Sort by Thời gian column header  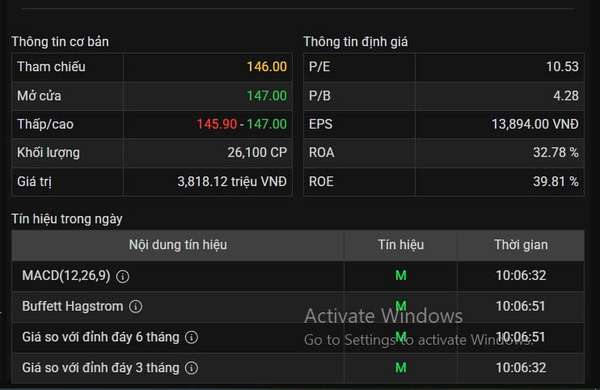[521, 245]
